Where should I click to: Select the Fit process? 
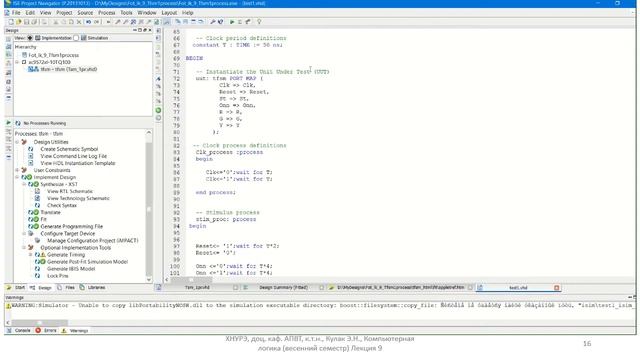[x=43, y=220]
